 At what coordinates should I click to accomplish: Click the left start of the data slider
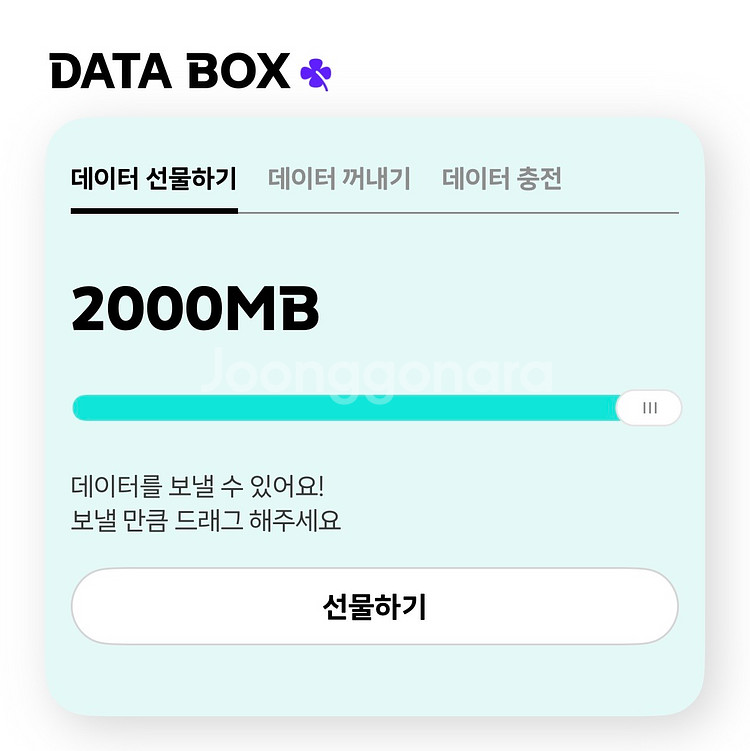coord(80,408)
